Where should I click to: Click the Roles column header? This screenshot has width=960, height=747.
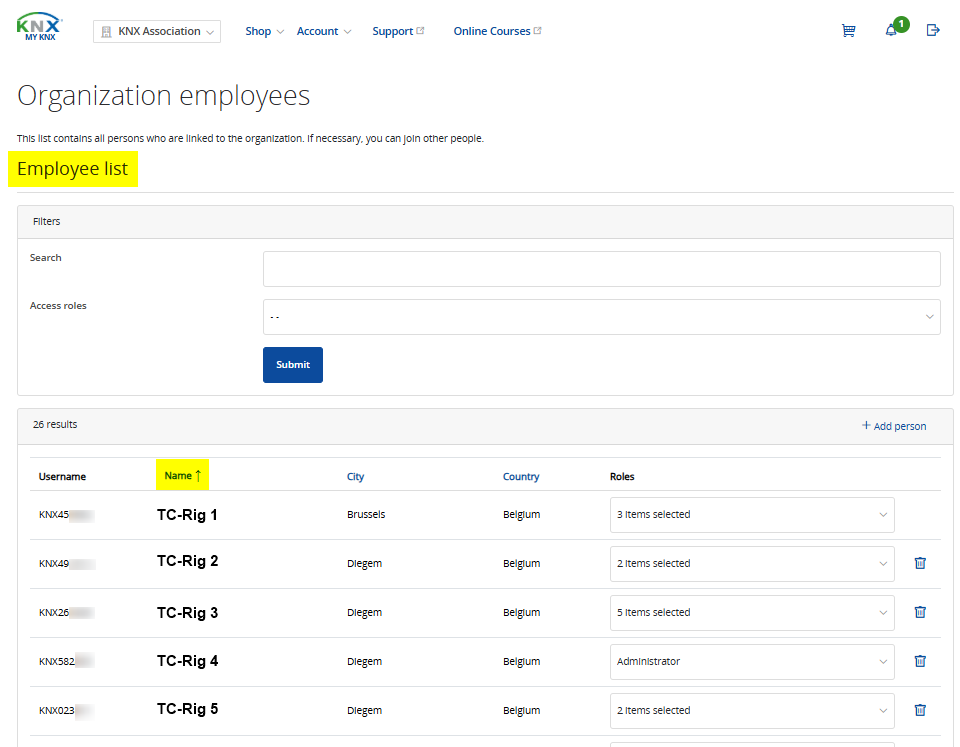point(622,476)
